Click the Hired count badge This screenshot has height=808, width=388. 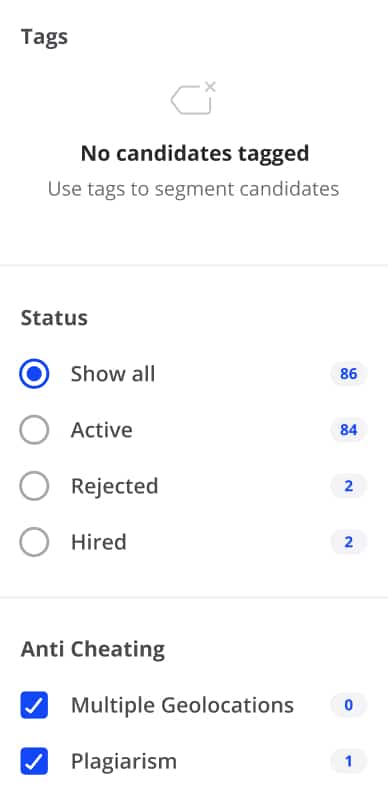pyautogui.click(x=349, y=542)
